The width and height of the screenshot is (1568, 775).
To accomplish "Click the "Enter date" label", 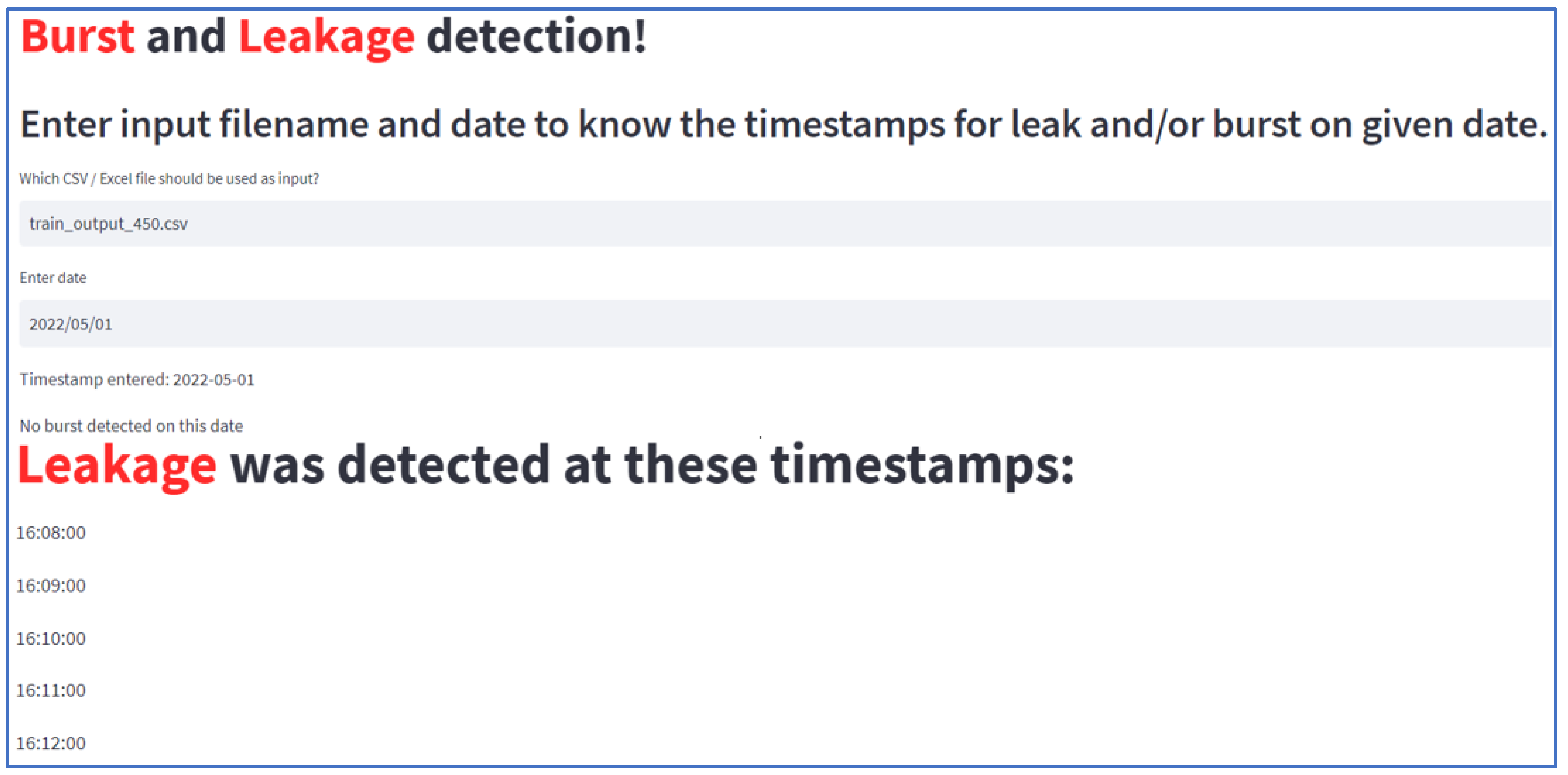I will coord(53,278).
